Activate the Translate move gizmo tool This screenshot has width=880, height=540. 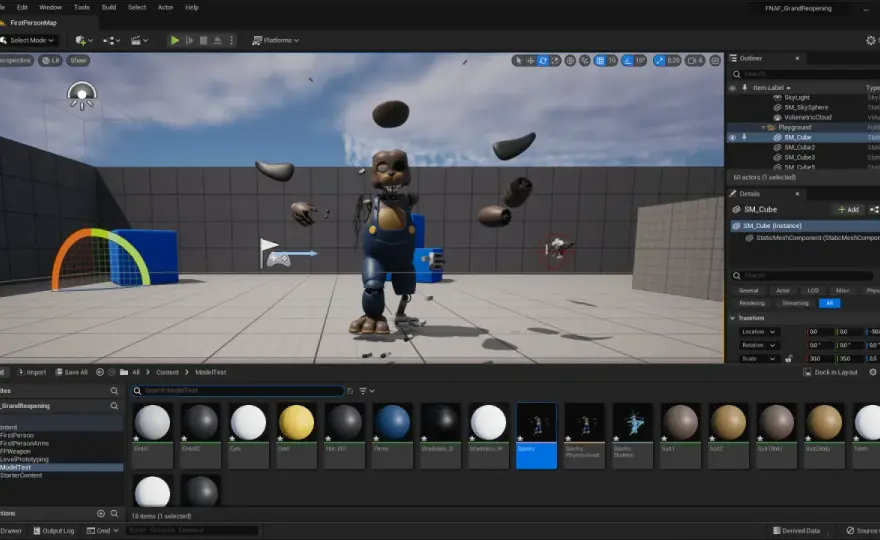click(x=530, y=61)
